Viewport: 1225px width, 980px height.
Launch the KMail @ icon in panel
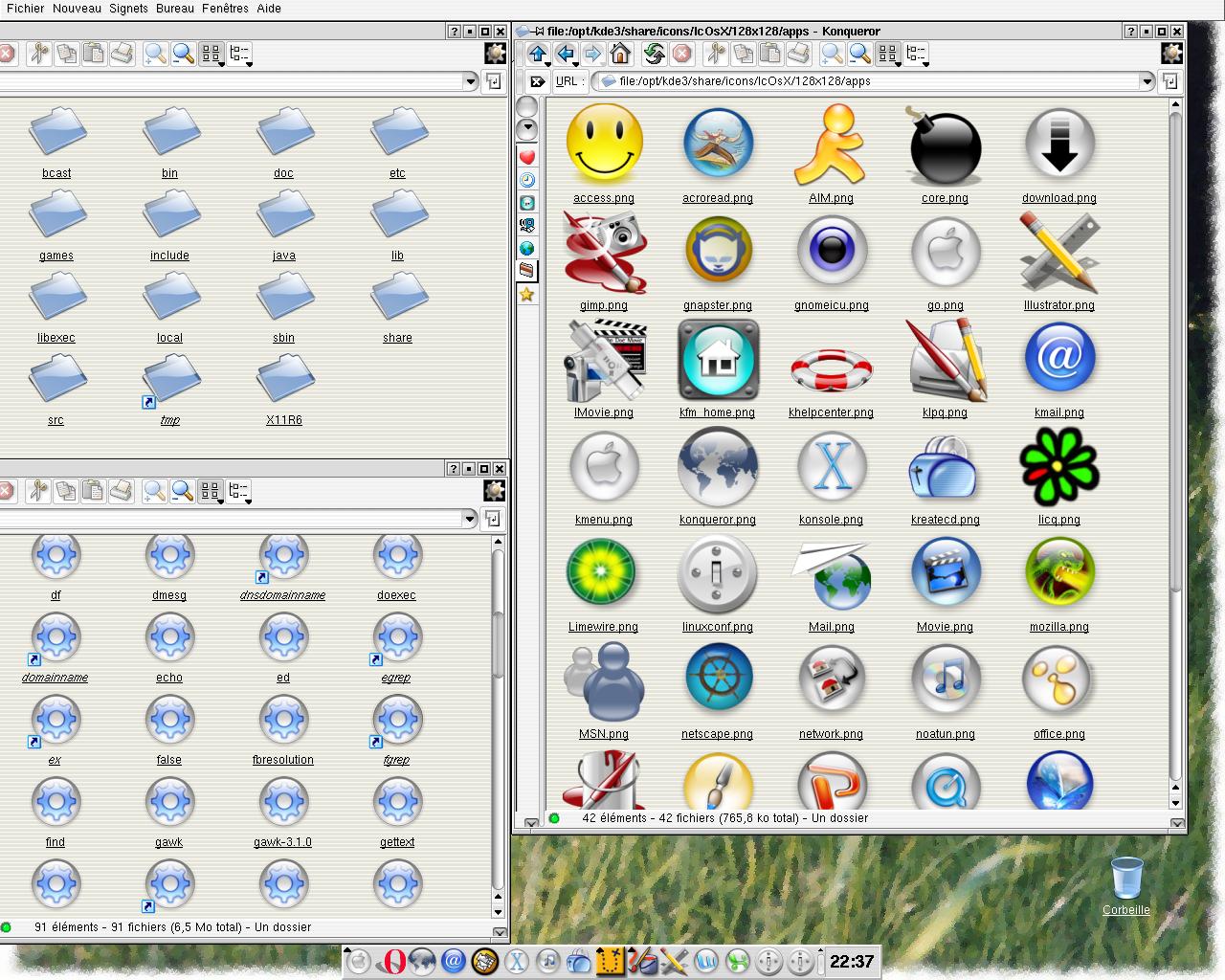[x=454, y=961]
